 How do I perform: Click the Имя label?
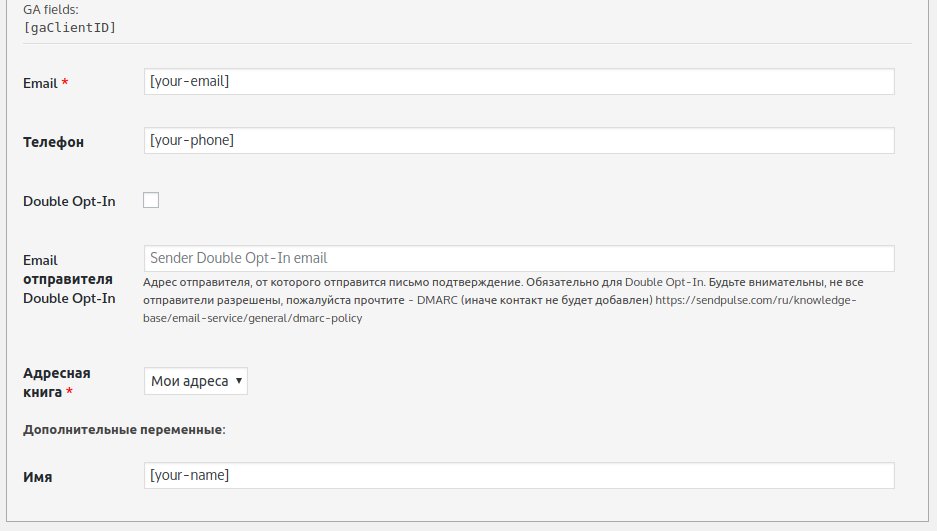(38, 477)
